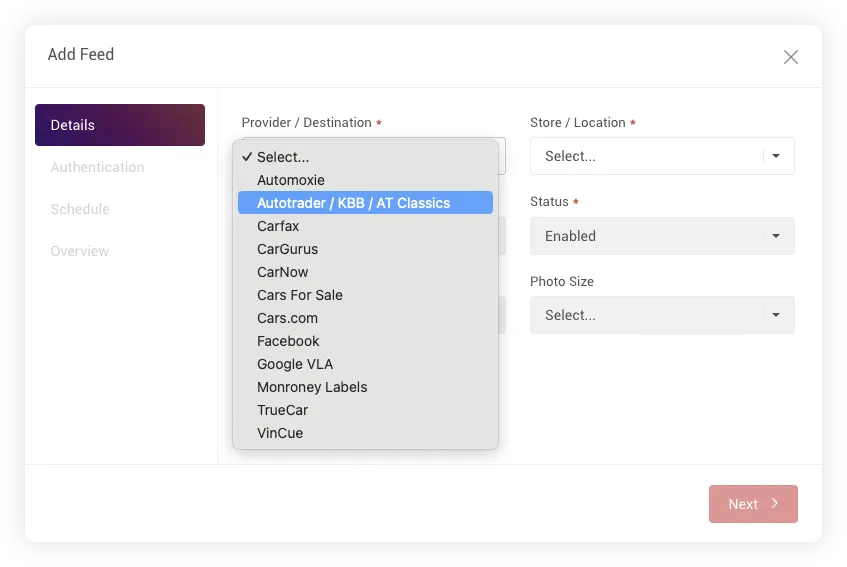Select the Details step in sidebar
847x567 pixels.
pos(120,125)
